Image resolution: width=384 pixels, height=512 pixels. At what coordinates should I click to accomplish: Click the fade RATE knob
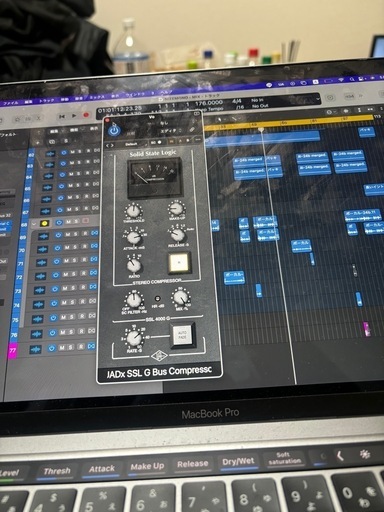click(134, 338)
